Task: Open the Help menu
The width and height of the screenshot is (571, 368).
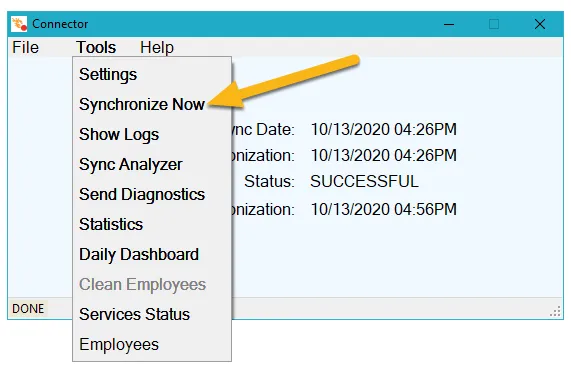Action: click(x=157, y=47)
